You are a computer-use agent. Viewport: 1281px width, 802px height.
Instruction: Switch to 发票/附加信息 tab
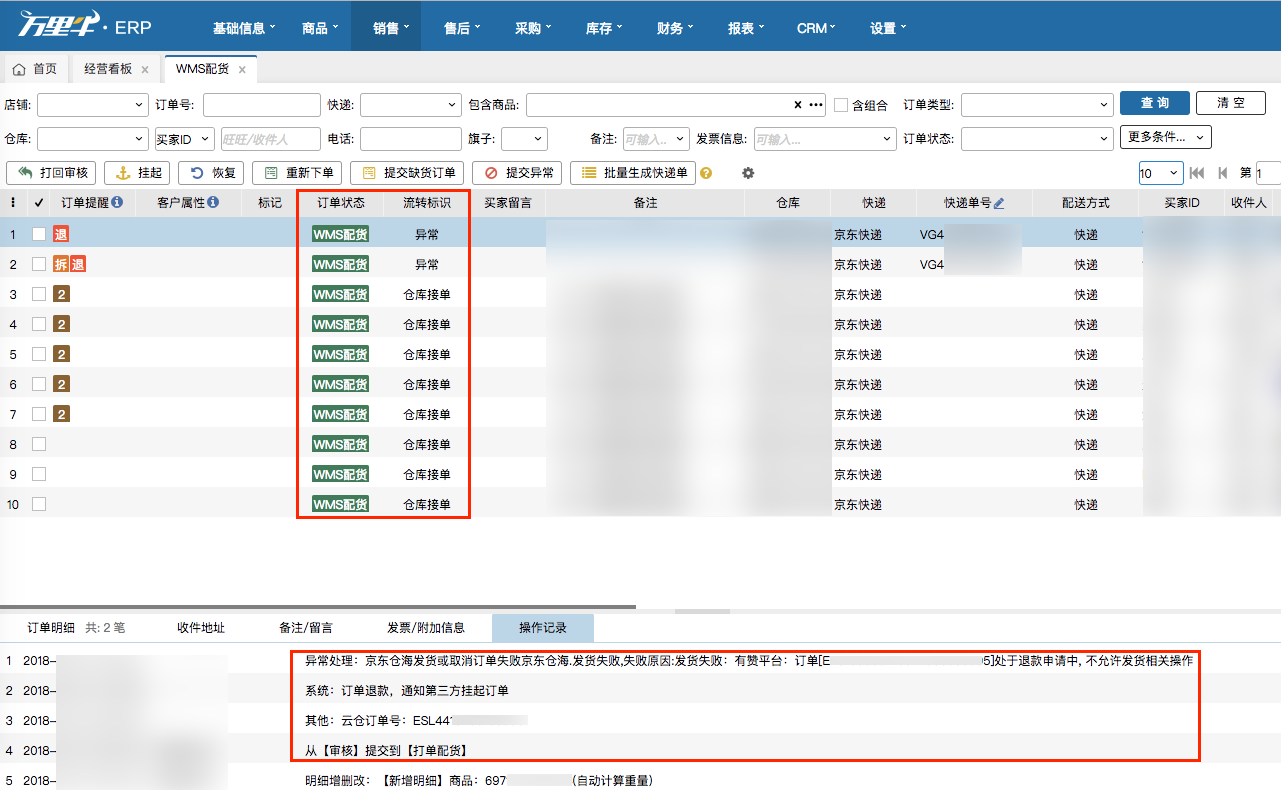(x=426, y=628)
